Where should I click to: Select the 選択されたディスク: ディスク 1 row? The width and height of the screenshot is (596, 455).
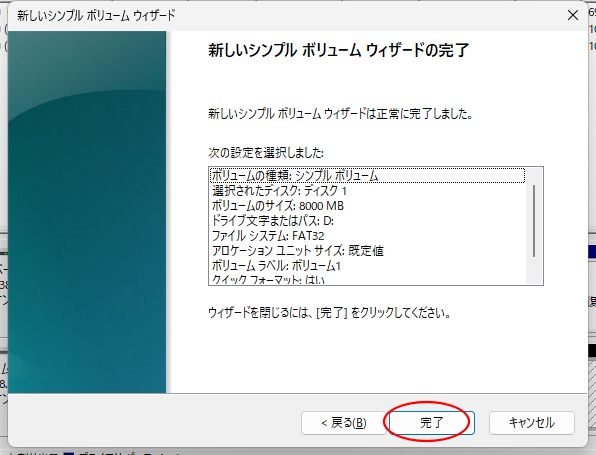(x=367, y=190)
